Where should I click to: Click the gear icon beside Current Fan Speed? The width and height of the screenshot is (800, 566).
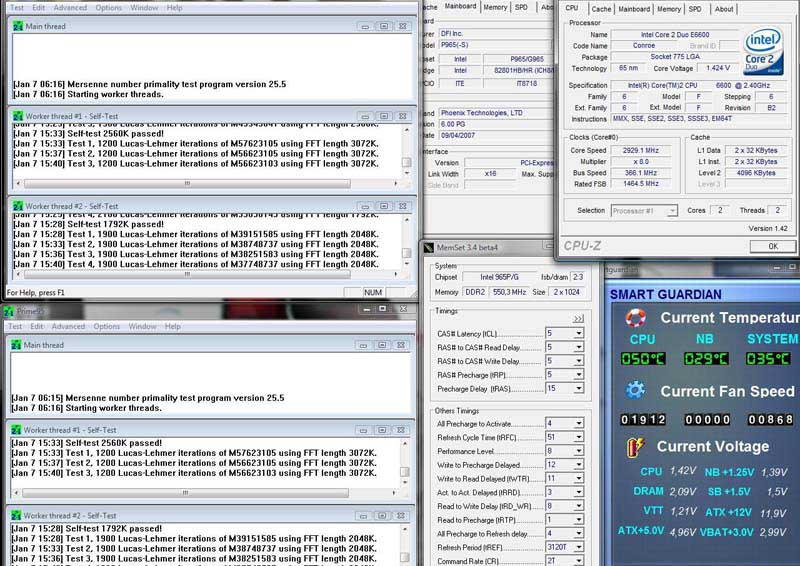click(x=635, y=390)
